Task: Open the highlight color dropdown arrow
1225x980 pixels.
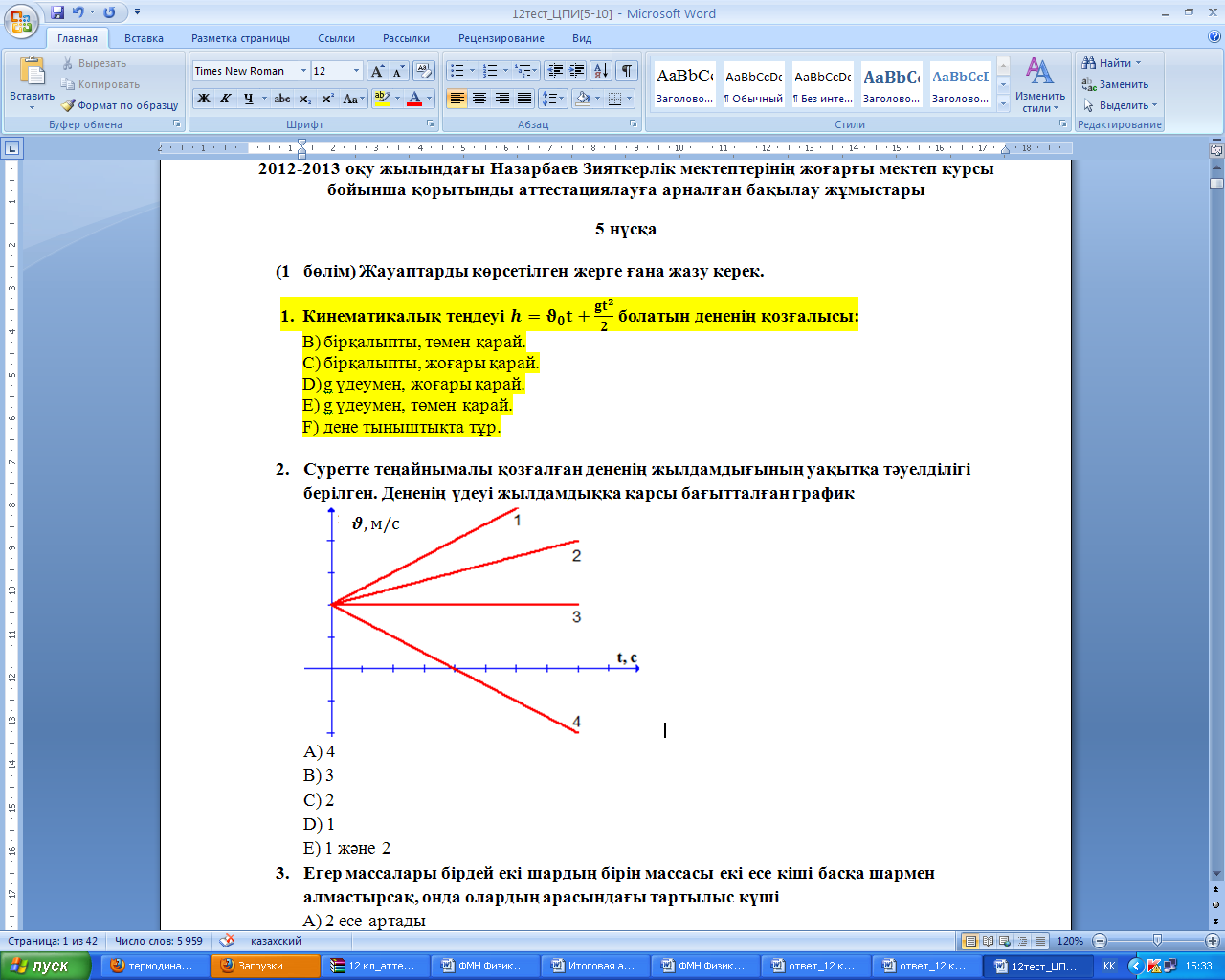Action: pos(397,99)
